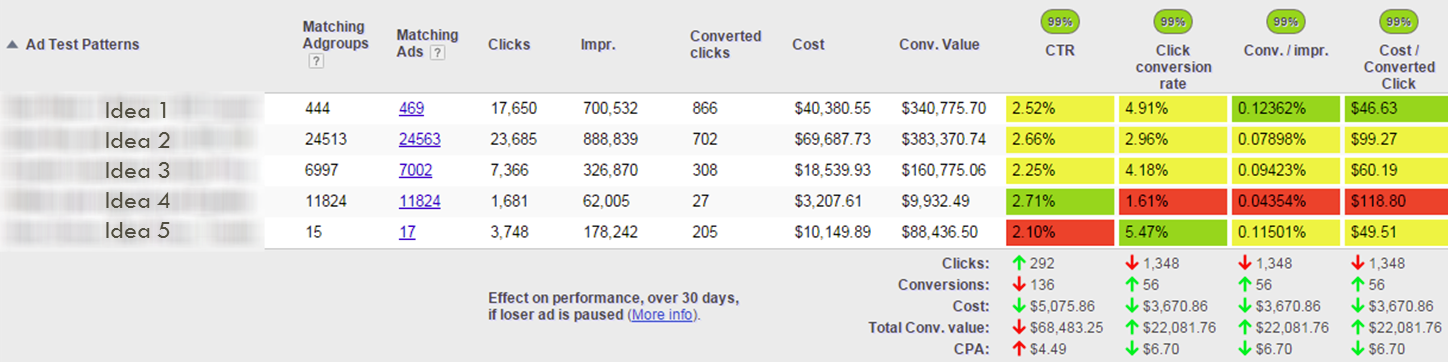Open the 469 matching ads link

(x=411, y=109)
